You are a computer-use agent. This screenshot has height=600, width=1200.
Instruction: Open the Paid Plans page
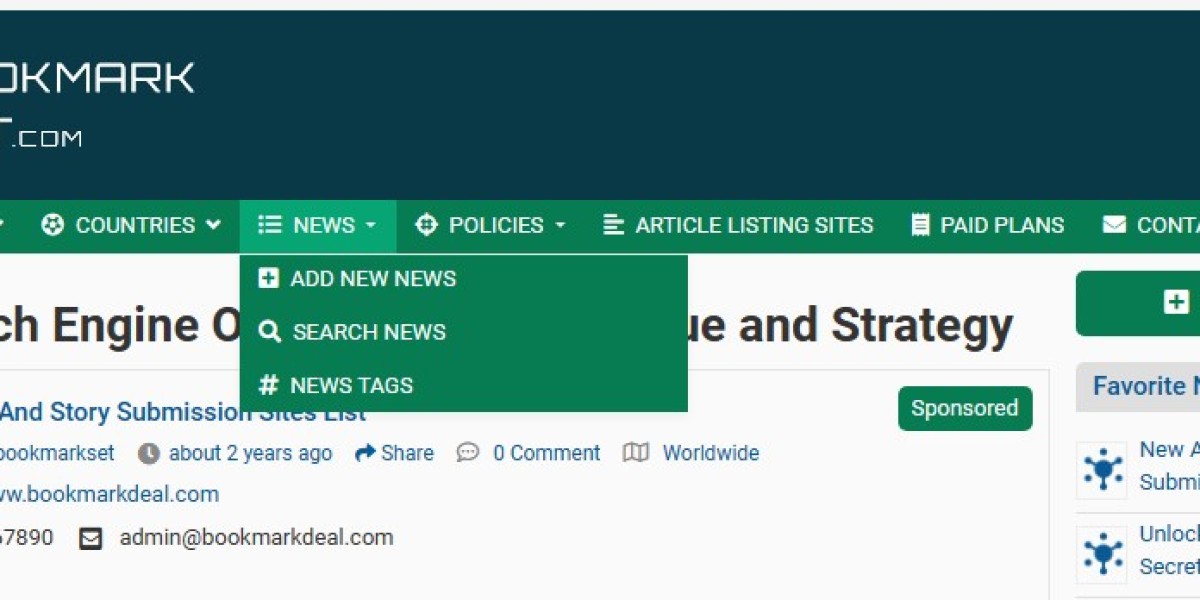pyautogui.click(x=988, y=225)
